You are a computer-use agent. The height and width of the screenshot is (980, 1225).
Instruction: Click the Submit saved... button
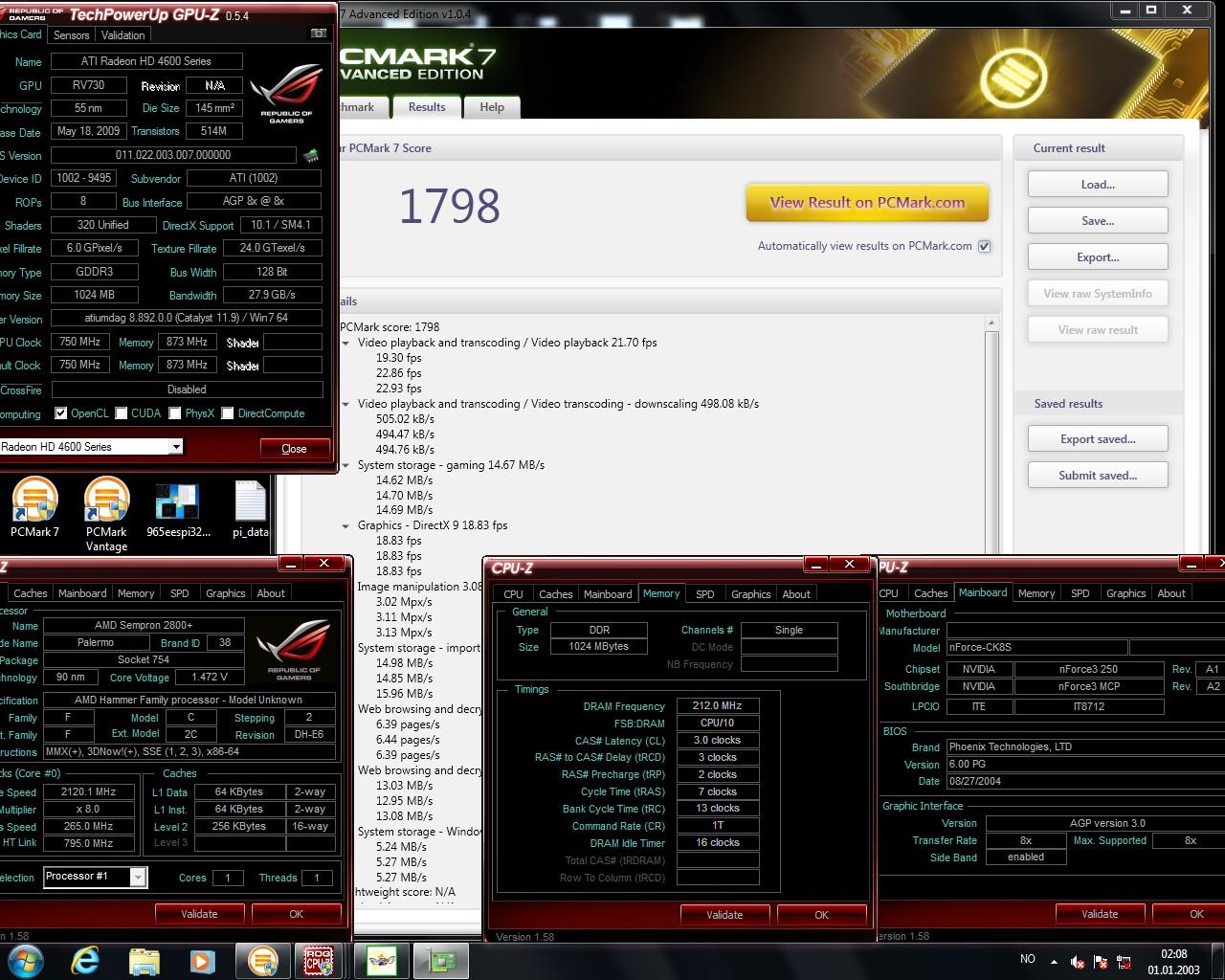pos(1098,476)
